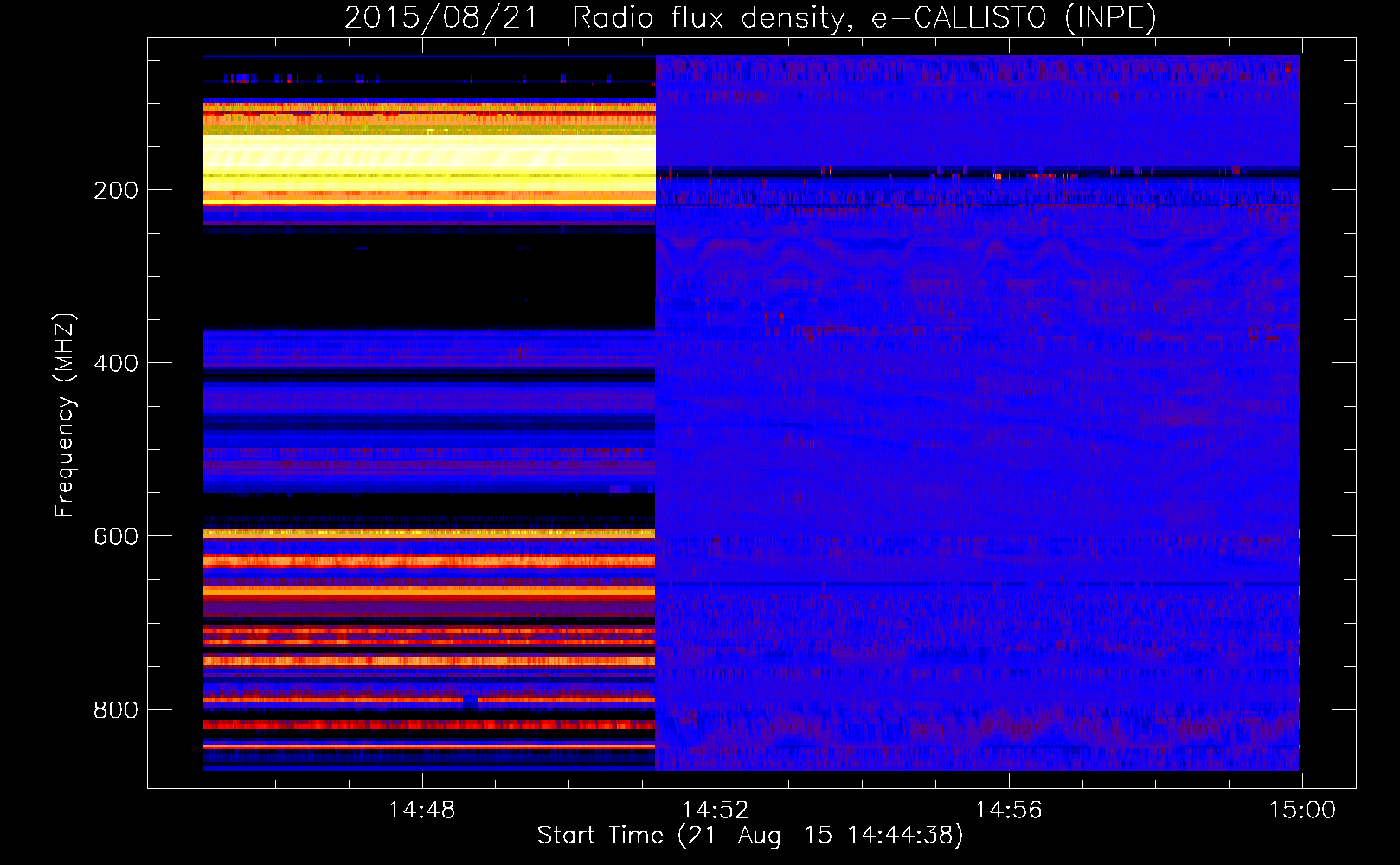This screenshot has height=865, width=1400.
Task: Click the 14:52 time tick label
Action: point(715,811)
